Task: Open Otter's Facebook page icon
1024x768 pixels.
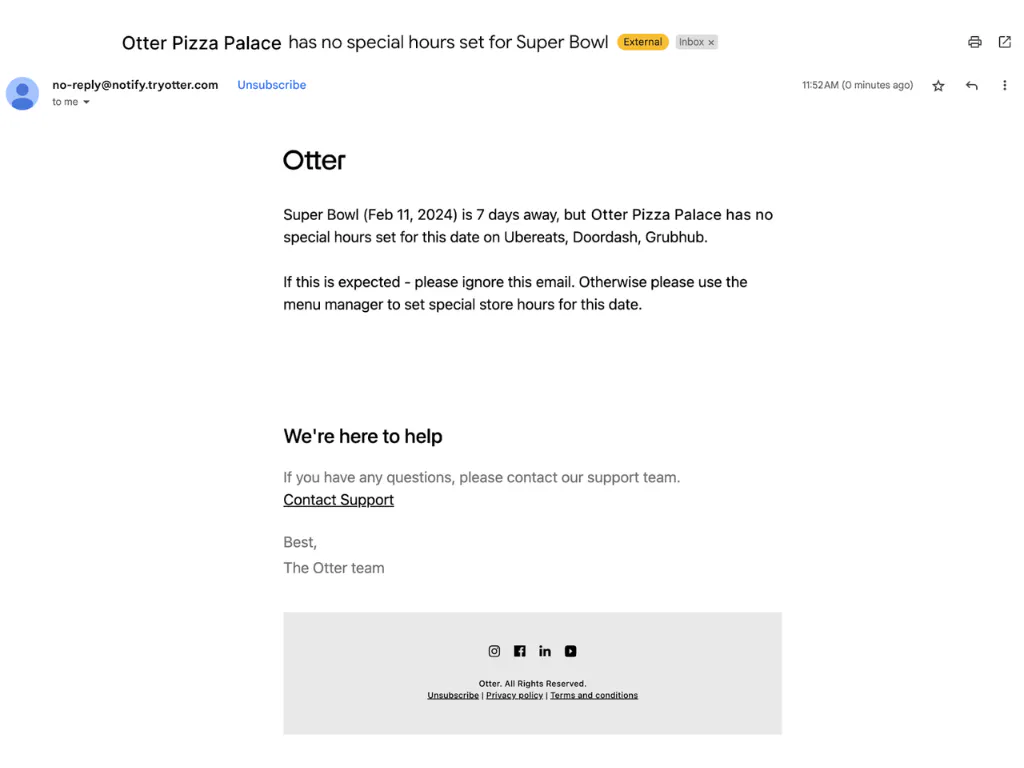Action: 520,651
